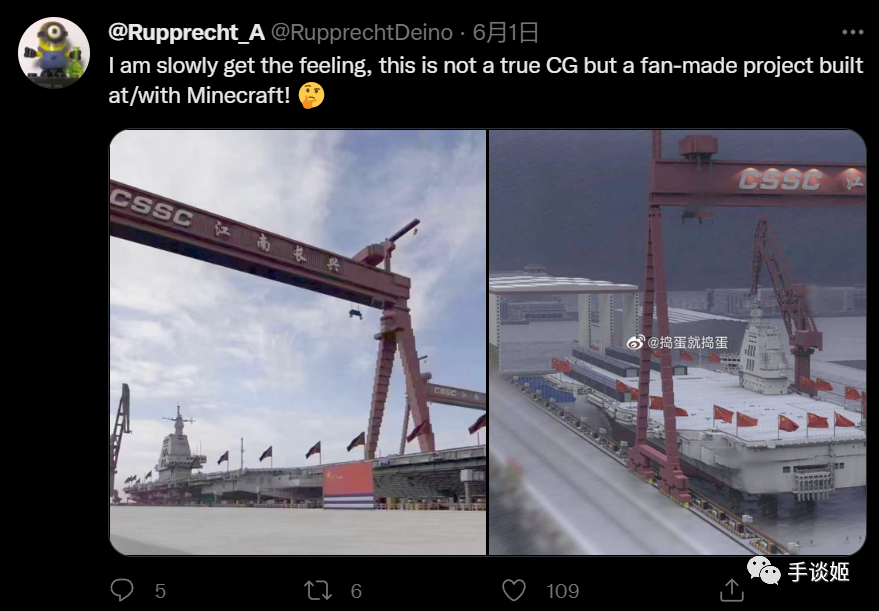Click the @捣蛋就捣蛋 Weibo watermark text
This screenshot has height=611, width=879.
pyautogui.click(x=688, y=342)
